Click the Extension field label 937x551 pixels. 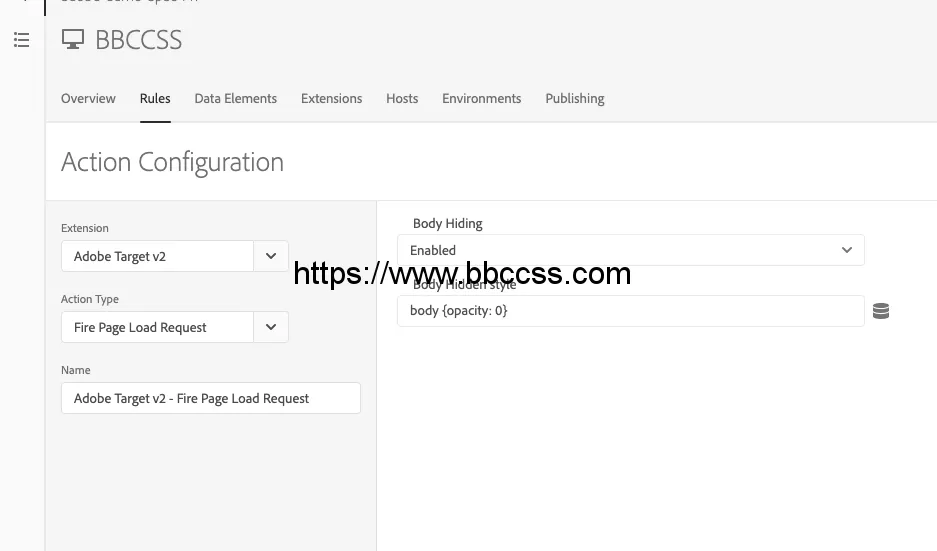click(x=85, y=228)
